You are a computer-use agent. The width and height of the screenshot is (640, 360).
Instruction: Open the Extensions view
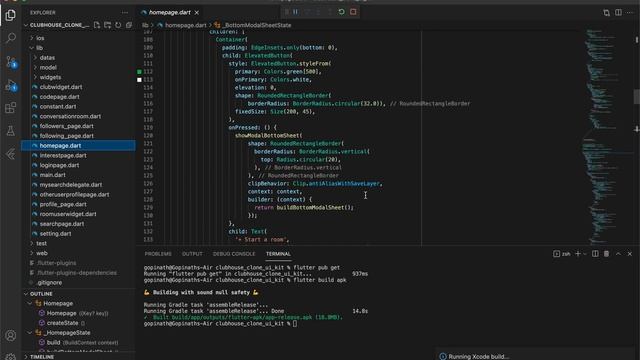pos(11,108)
